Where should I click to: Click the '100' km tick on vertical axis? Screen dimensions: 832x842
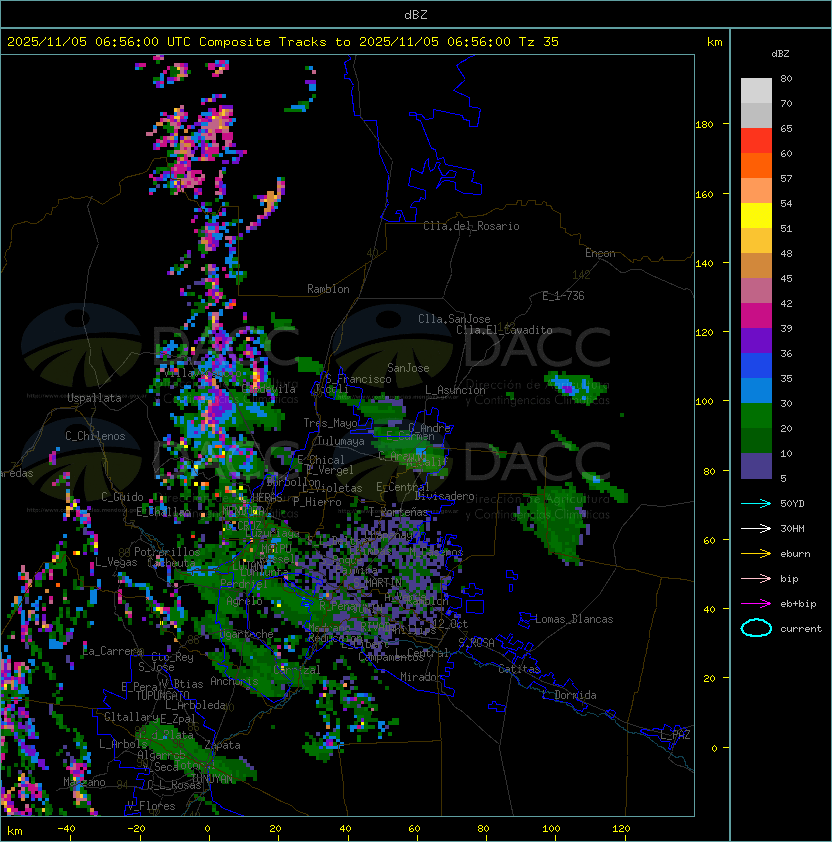pyautogui.click(x=704, y=402)
